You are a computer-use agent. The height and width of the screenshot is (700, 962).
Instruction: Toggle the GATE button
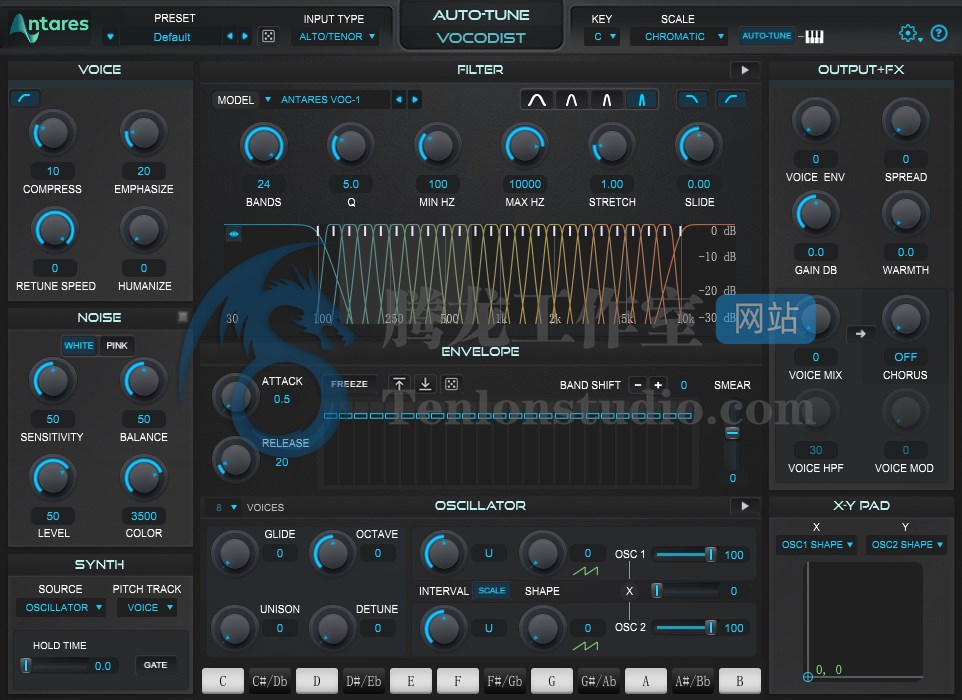155,665
